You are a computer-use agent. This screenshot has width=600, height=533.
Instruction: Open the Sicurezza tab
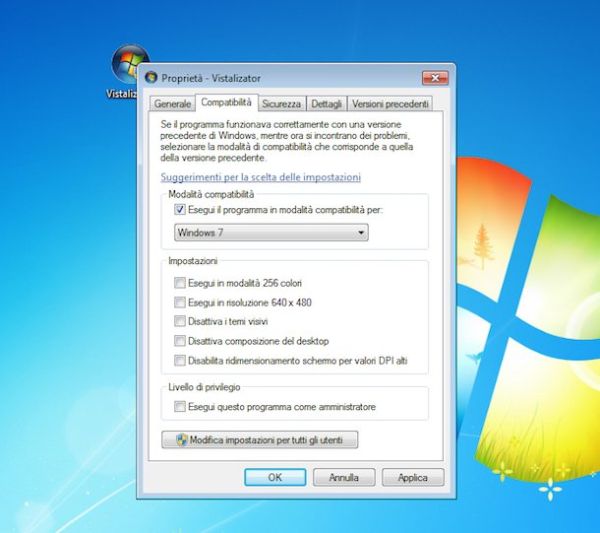click(x=281, y=103)
